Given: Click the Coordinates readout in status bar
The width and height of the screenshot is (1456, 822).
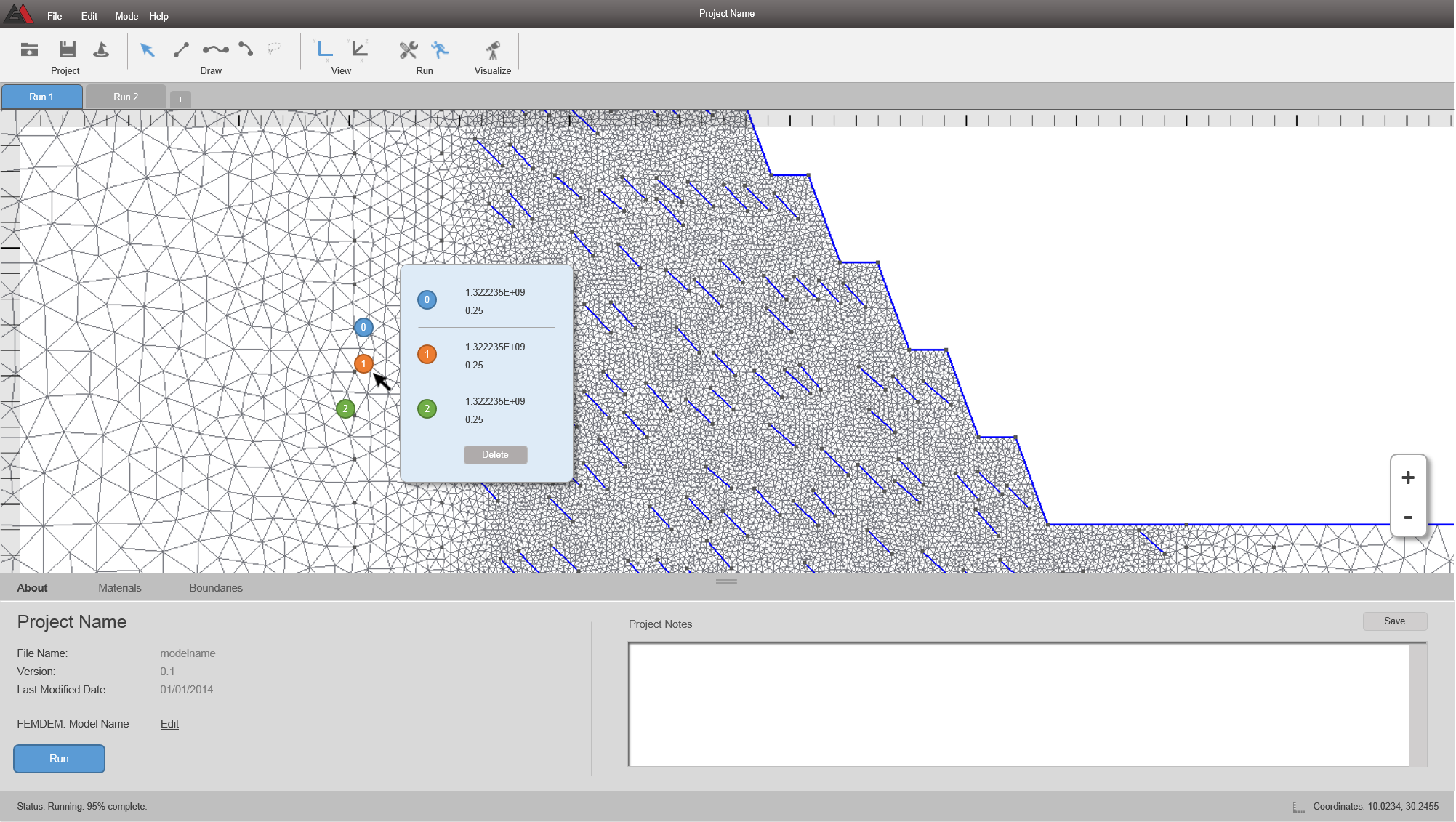Looking at the screenshot, I should (1375, 807).
